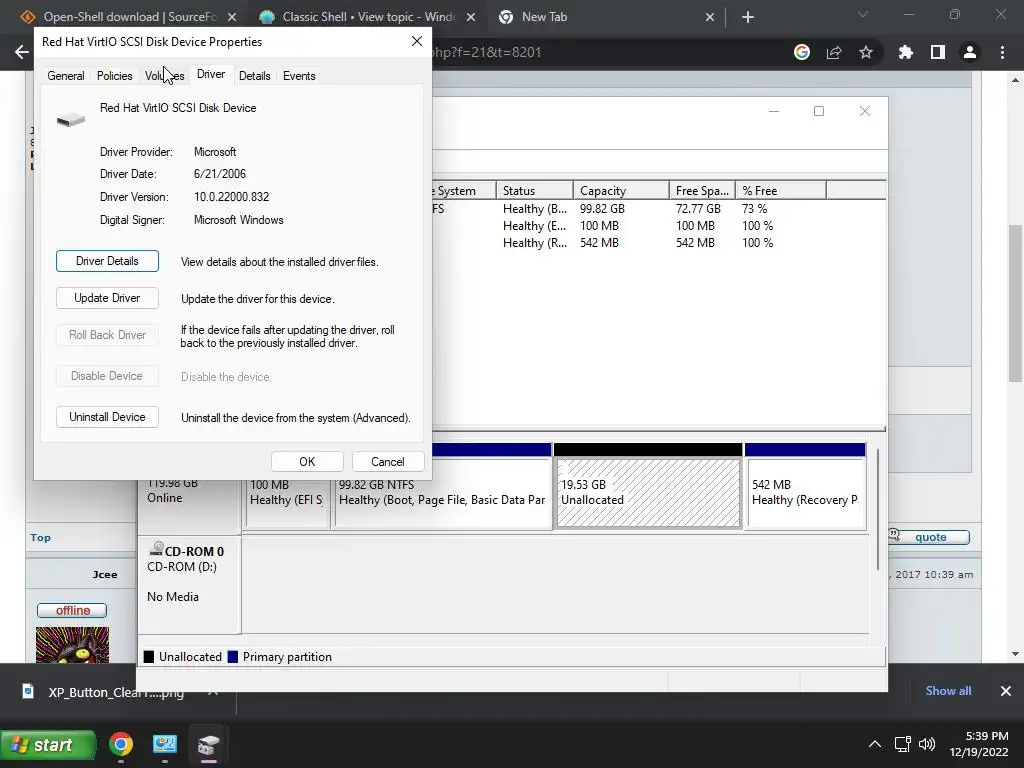Click Jcee's avatar image
The height and width of the screenshot is (768, 1024).
click(72, 645)
